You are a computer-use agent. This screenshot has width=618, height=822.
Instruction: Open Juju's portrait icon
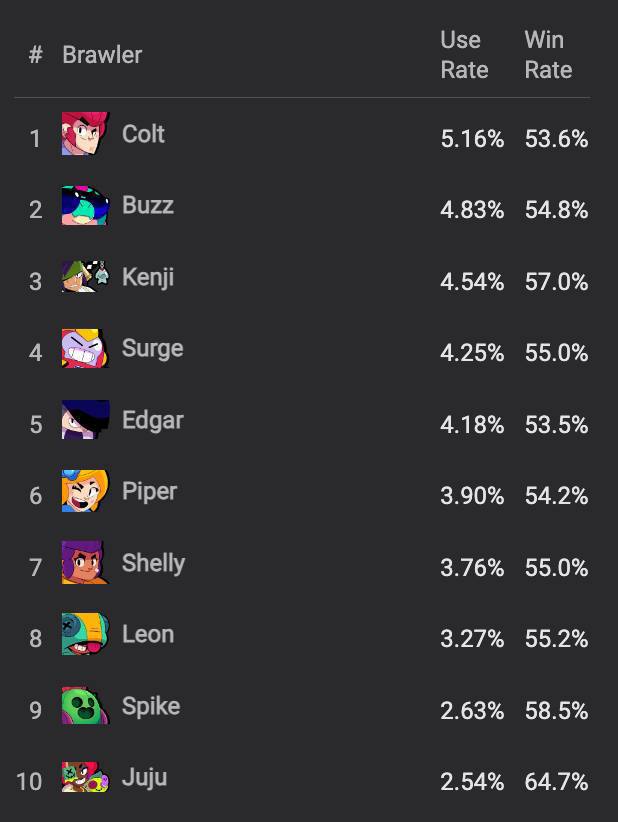coord(84,778)
